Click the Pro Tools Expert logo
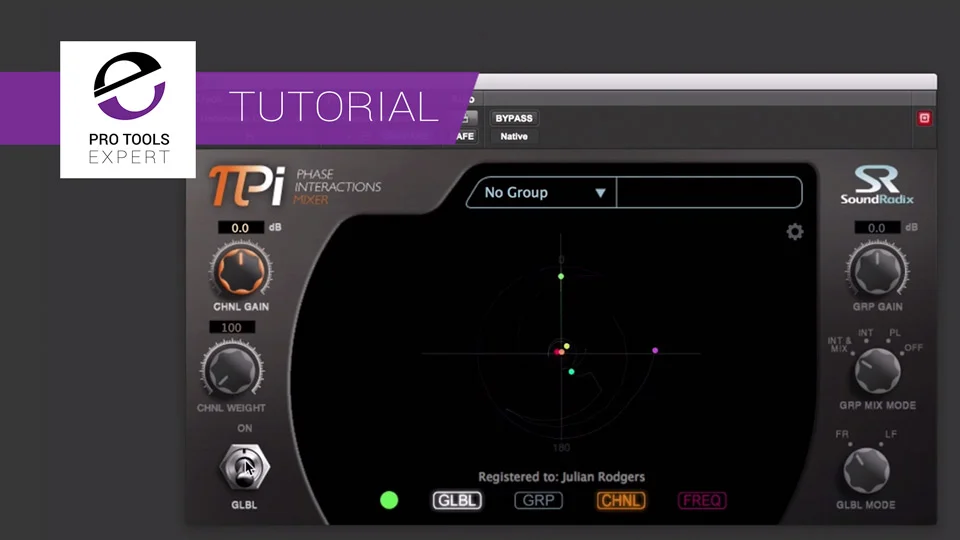 128,110
